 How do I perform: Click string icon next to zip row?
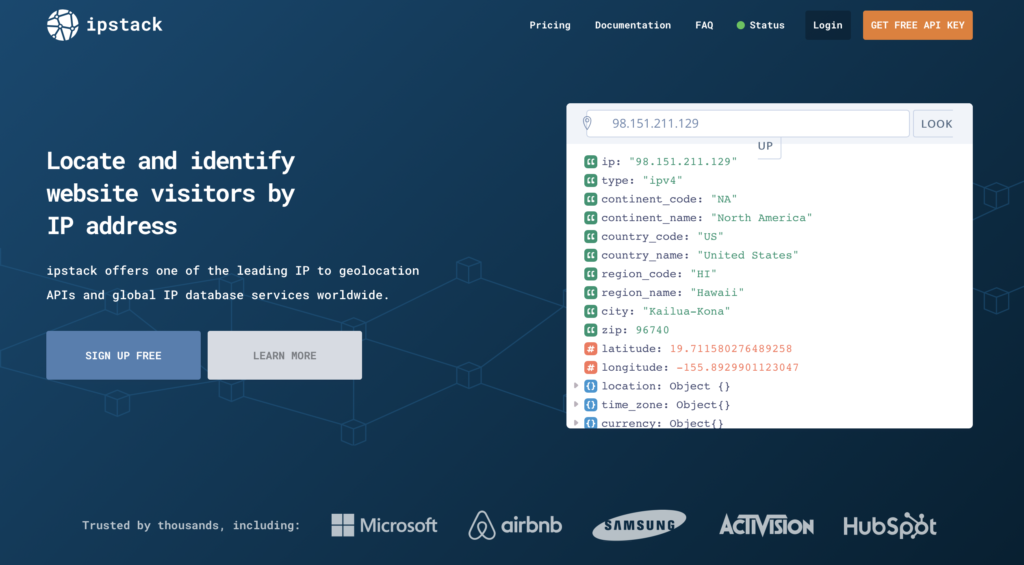[x=590, y=330]
